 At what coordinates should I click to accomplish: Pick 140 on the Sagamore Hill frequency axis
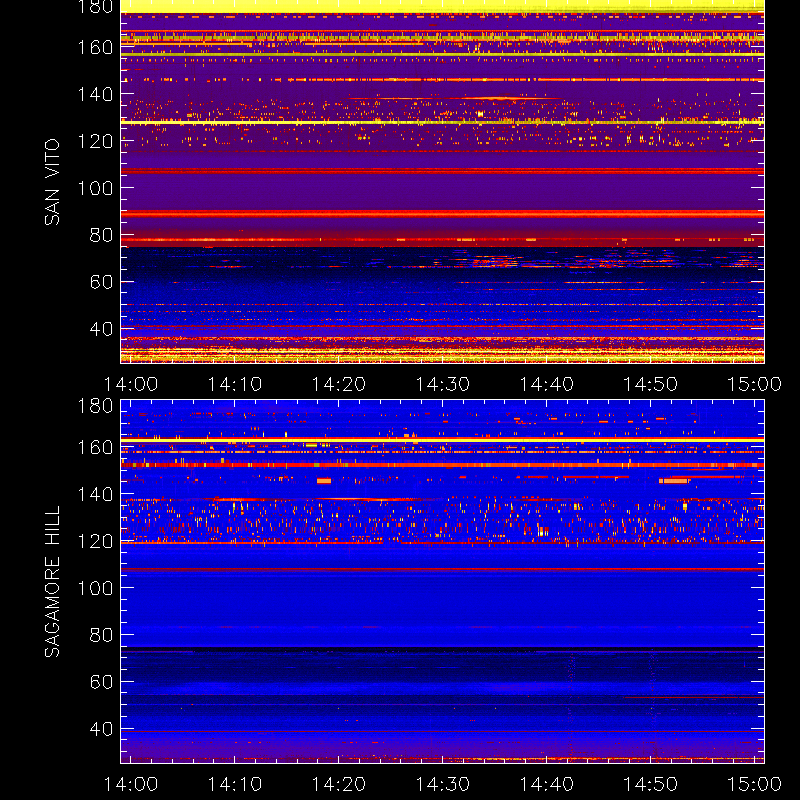[x=95, y=494]
